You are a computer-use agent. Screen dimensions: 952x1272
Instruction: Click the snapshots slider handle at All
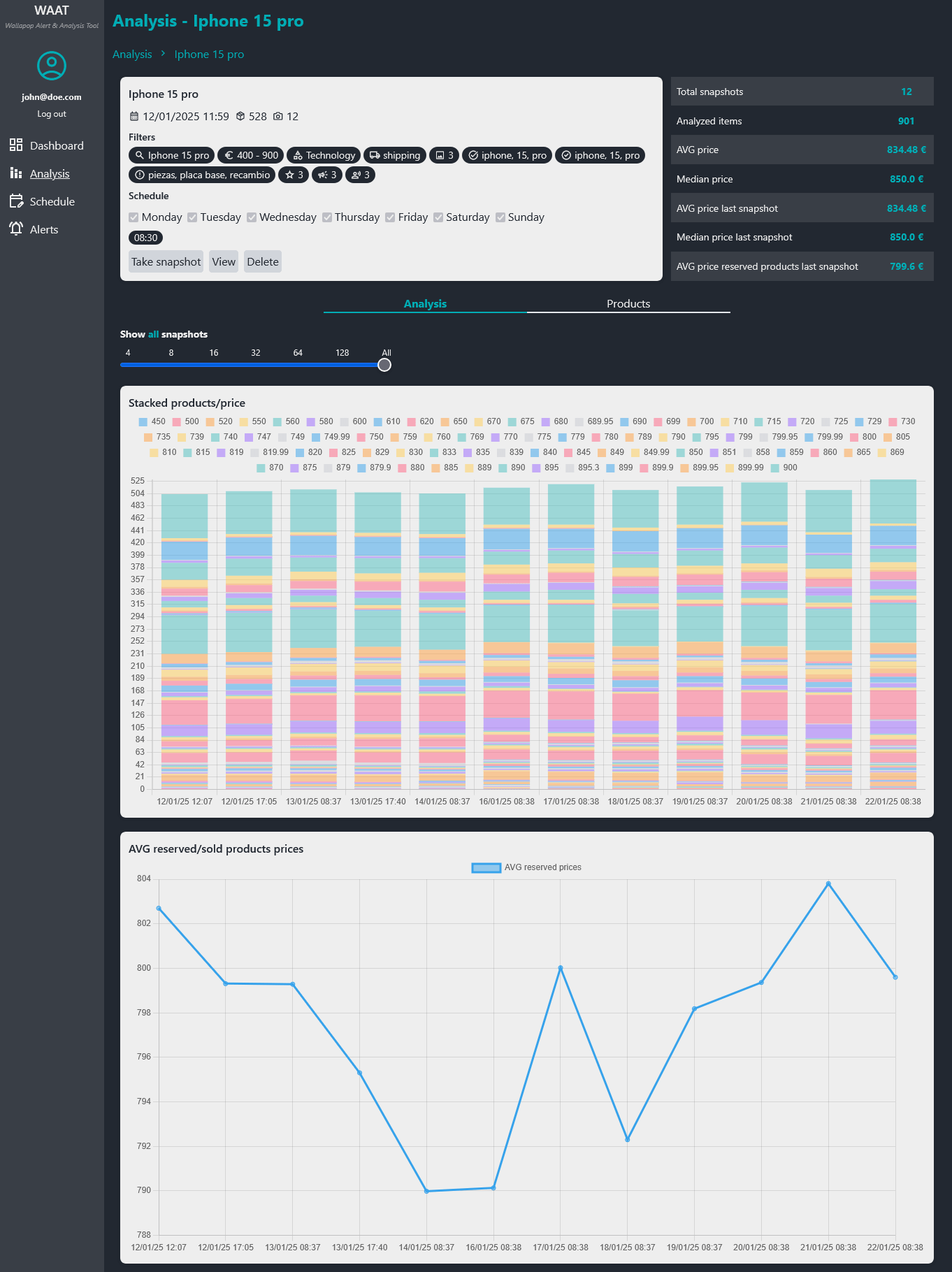coord(384,365)
